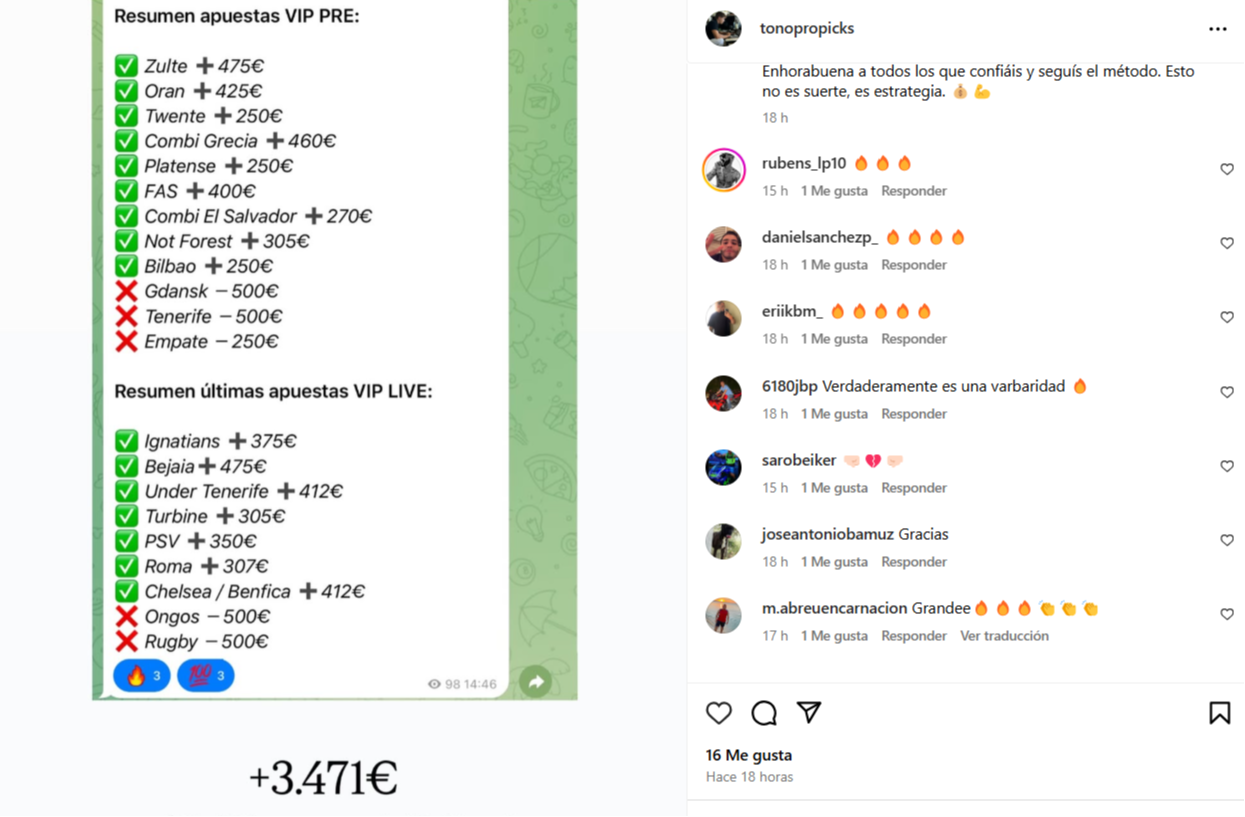Like m.abreuencarnacion's comment heart

coord(1227,615)
